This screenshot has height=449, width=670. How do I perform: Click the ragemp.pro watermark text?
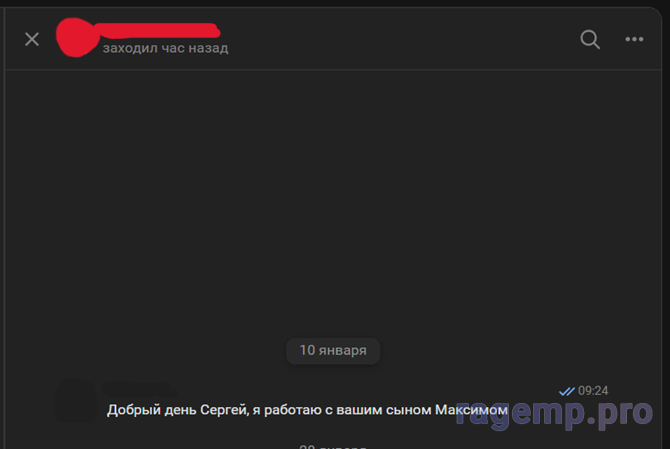coord(554,413)
